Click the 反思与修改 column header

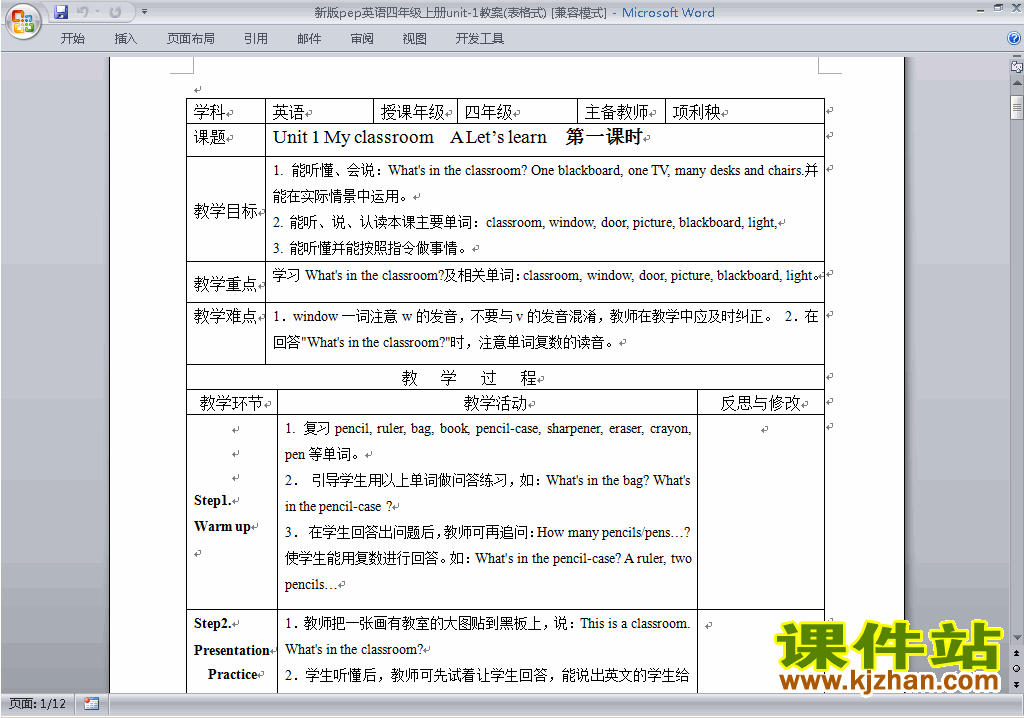point(761,403)
